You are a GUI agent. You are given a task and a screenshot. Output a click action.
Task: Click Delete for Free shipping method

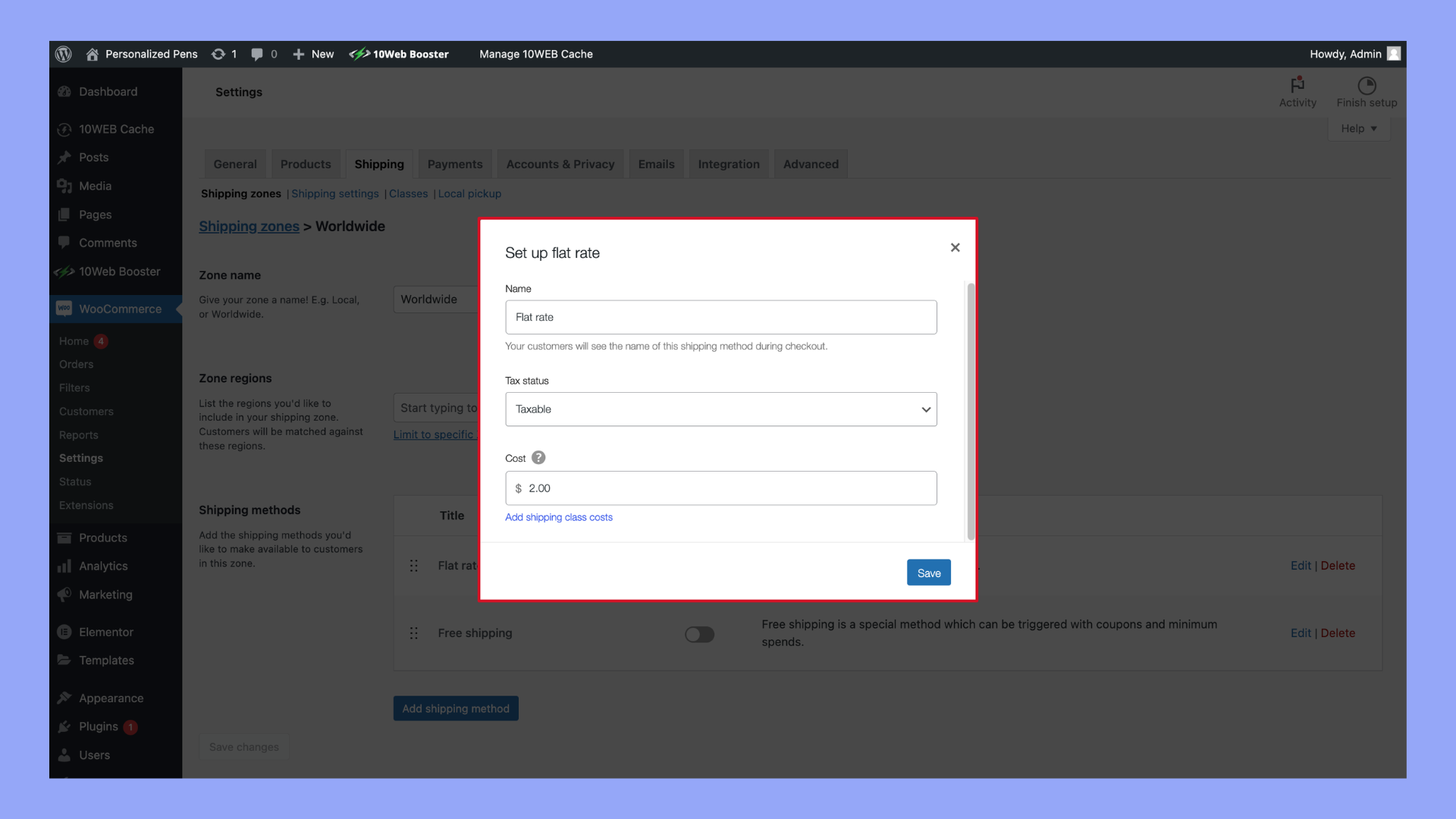click(1338, 633)
